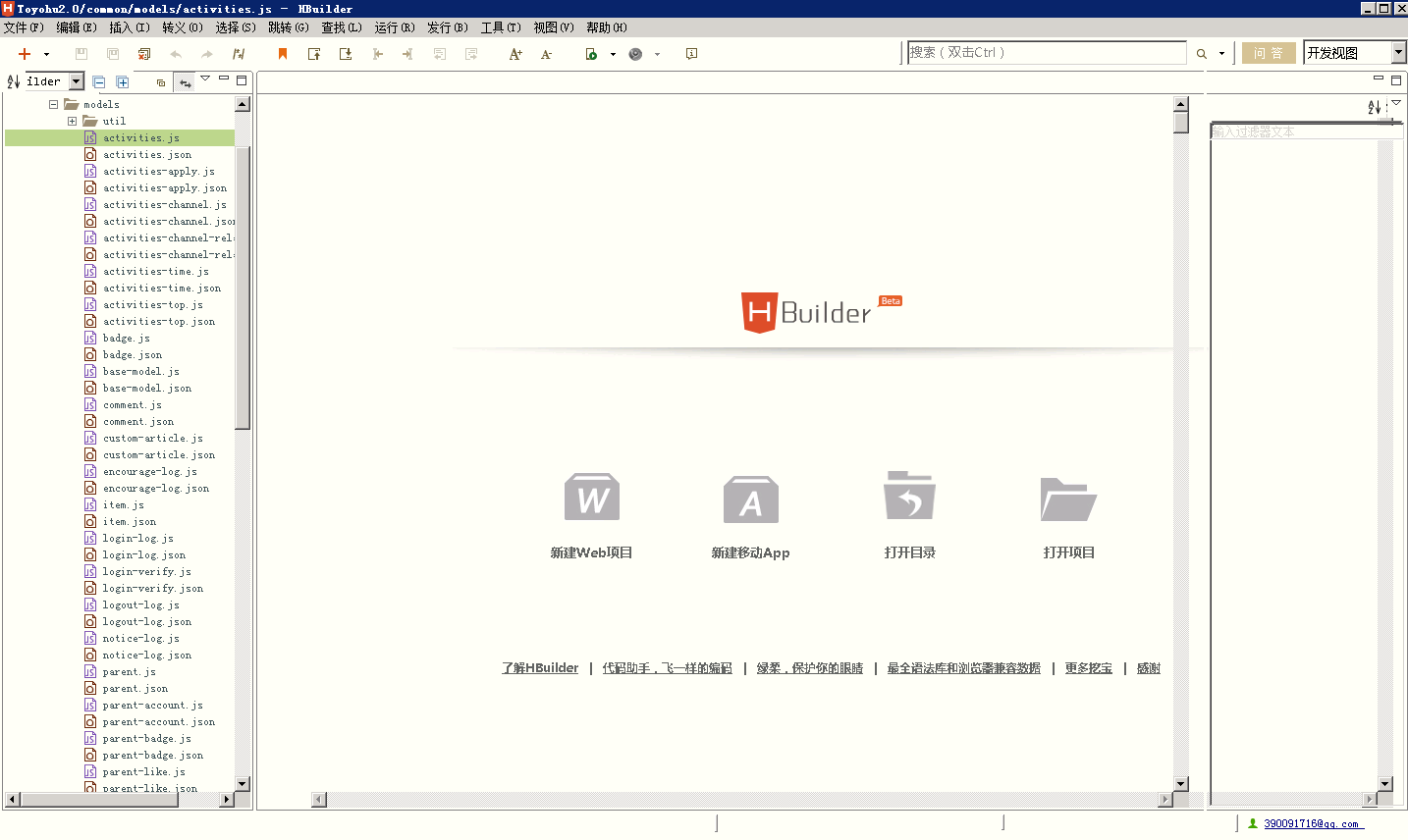The width and height of the screenshot is (1408, 840).
Task: Click the orange bookmark toolbar icon
Action: tap(283, 54)
